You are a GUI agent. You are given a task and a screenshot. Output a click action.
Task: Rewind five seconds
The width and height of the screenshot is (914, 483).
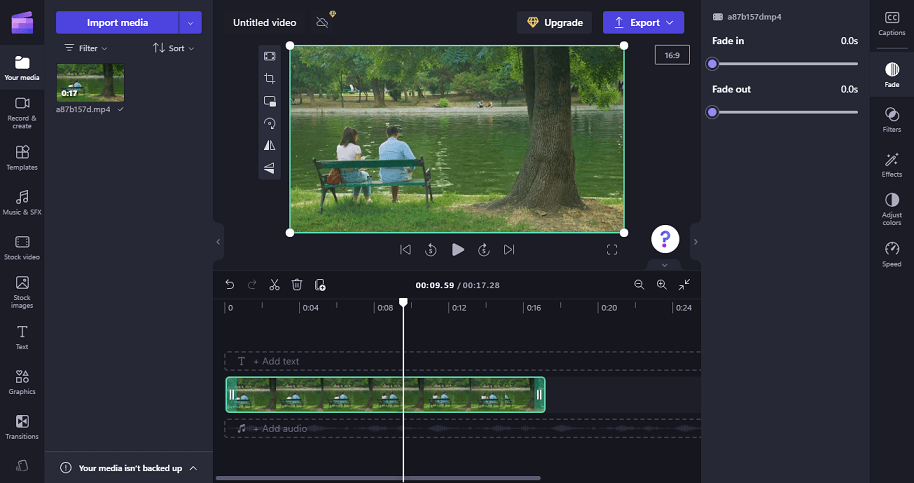point(431,250)
